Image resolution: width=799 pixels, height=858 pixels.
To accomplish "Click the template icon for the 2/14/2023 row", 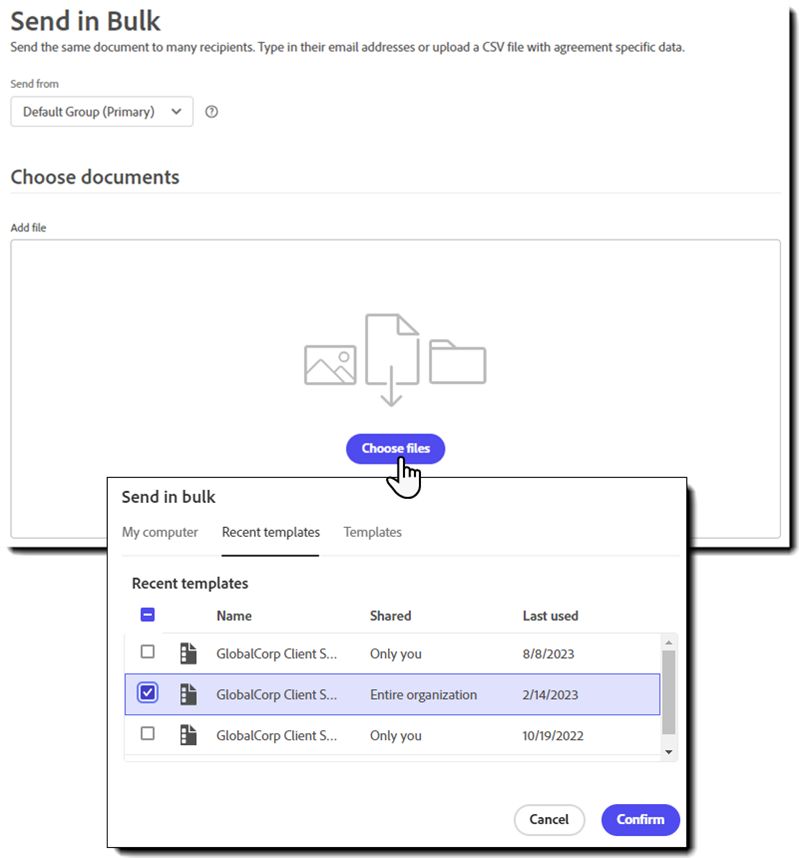I will [188, 694].
